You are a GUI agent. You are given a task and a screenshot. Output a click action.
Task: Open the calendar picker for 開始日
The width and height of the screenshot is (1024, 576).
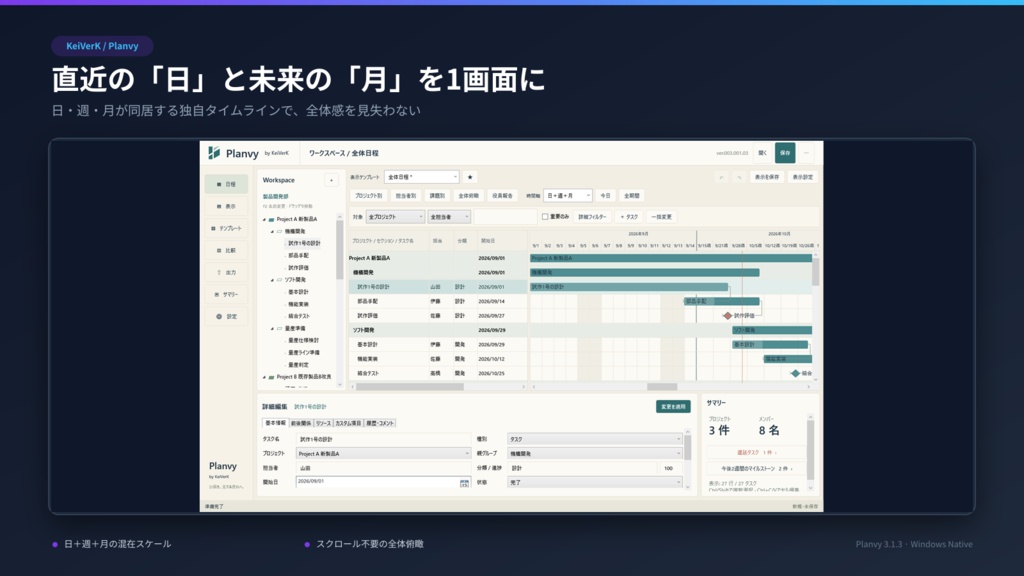click(464, 483)
